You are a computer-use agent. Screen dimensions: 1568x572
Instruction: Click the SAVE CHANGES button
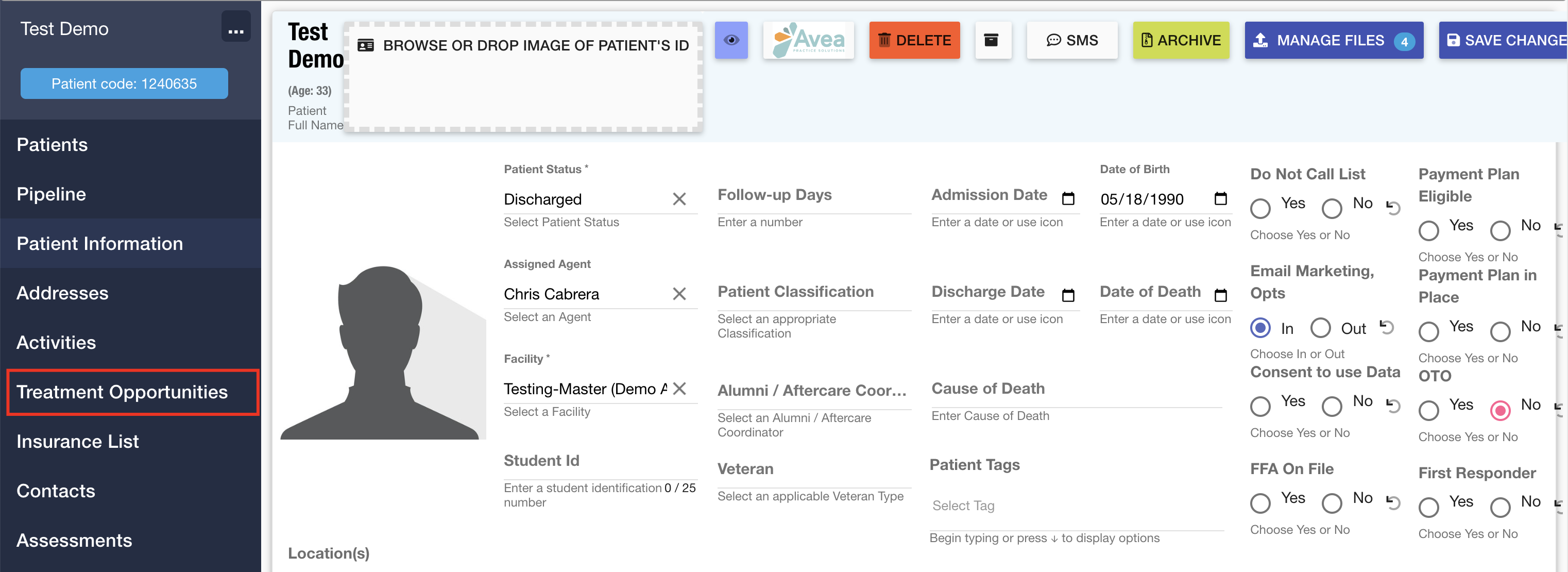(1504, 40)
